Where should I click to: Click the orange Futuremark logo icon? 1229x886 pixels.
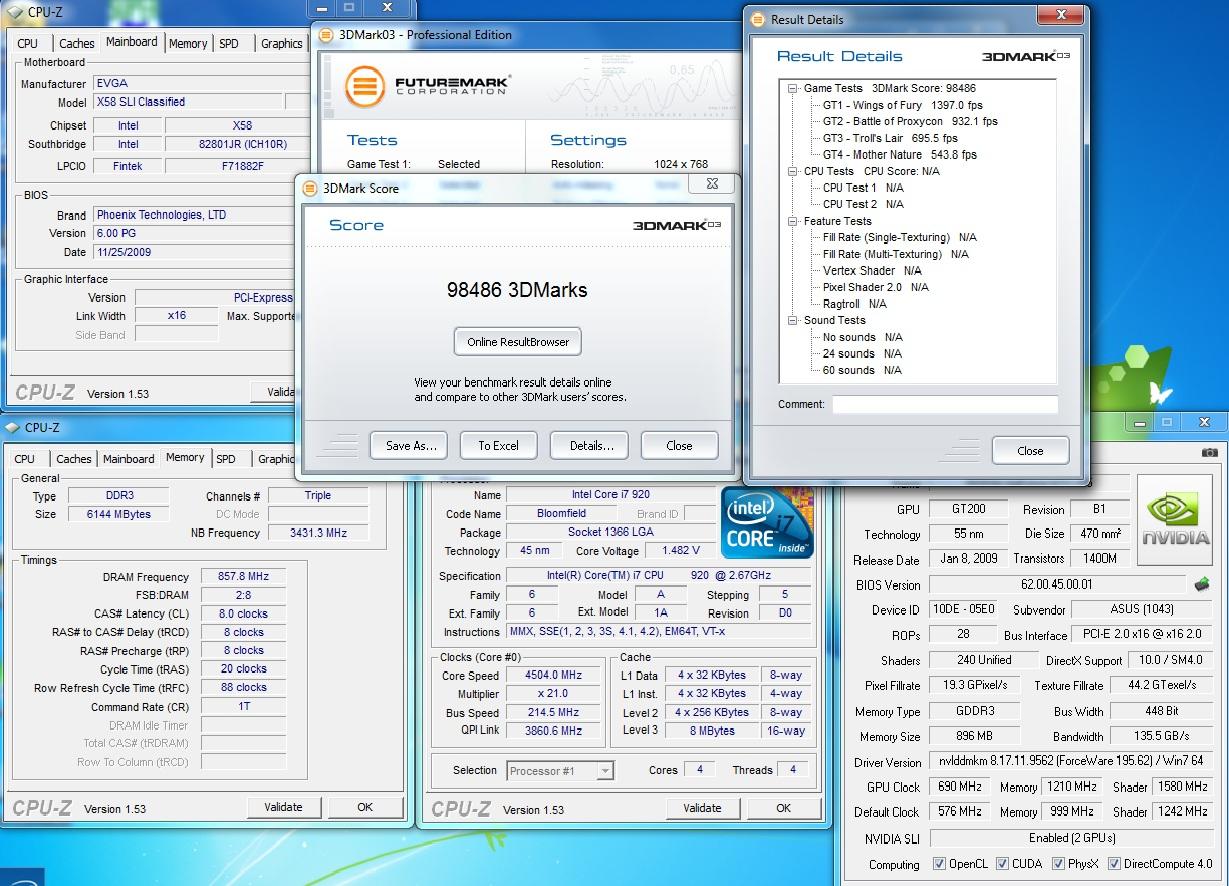click(365, 87)
